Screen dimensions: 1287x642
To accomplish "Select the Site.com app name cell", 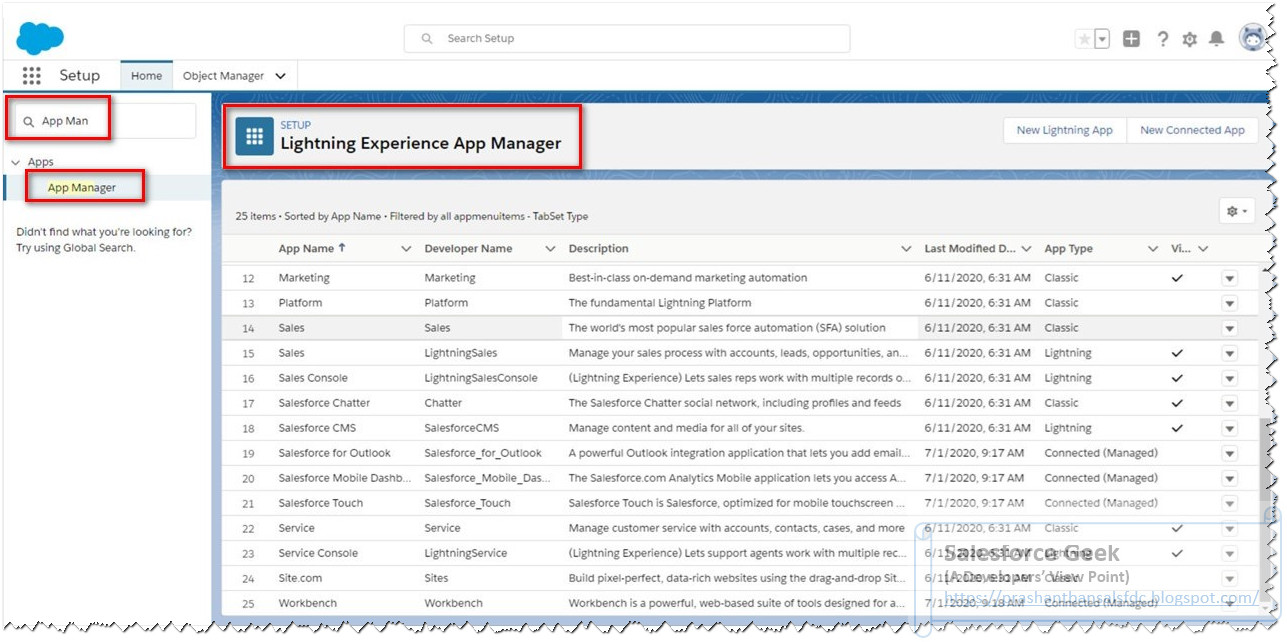I will 300,578.
